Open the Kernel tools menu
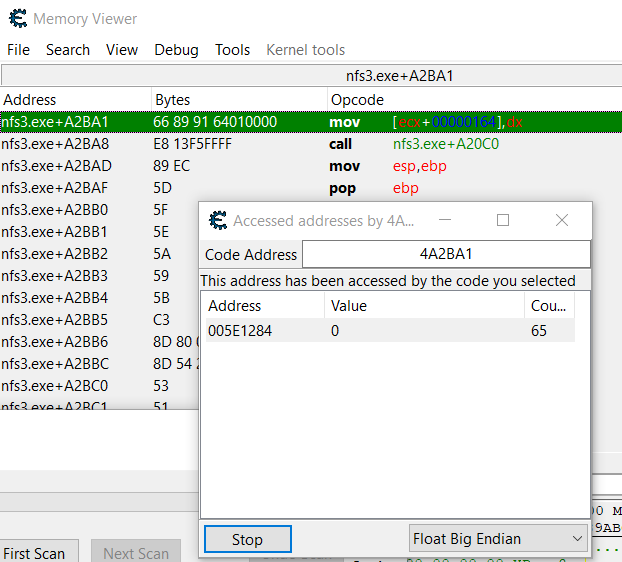The width and height of the screenshot is (622, 562). tap(305, 50)
